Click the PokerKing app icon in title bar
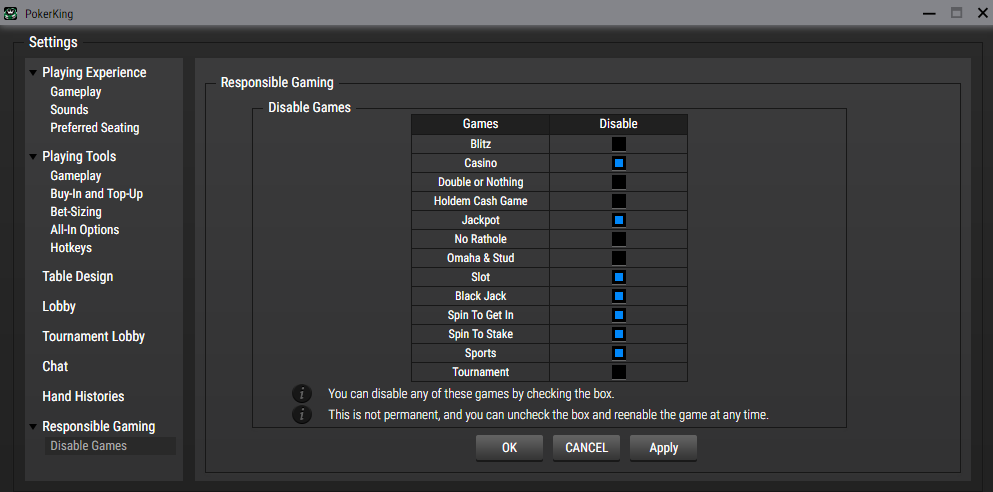 click(11, 12)
